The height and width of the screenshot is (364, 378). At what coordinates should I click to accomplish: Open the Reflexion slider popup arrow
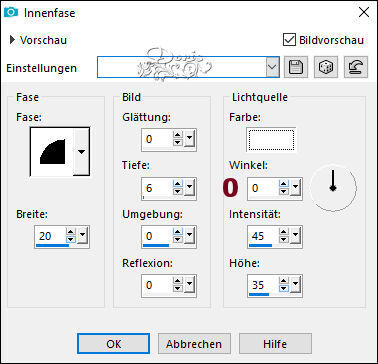[x=189, y=285]
